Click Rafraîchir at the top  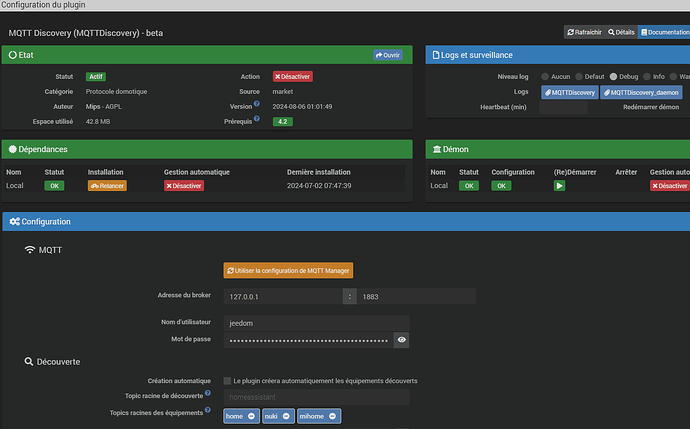pos(585,32)
